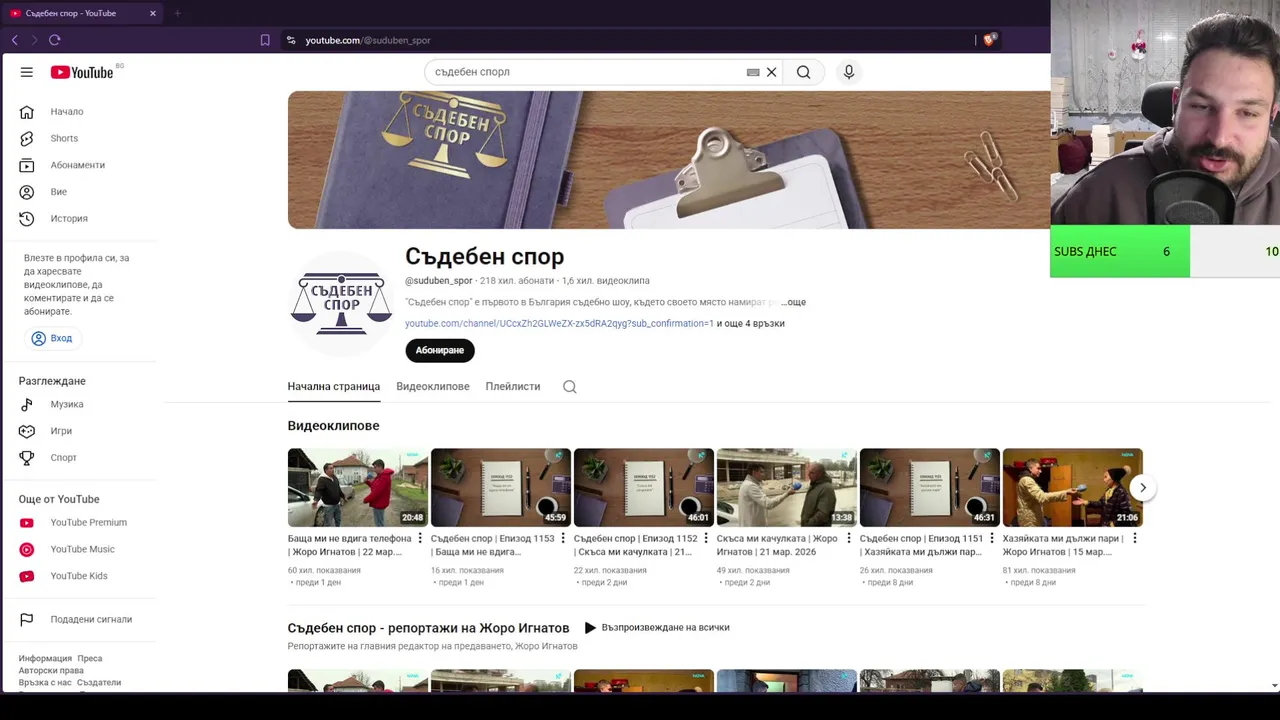
Task: Click the search magnifier button
Action: coord(803,72)
